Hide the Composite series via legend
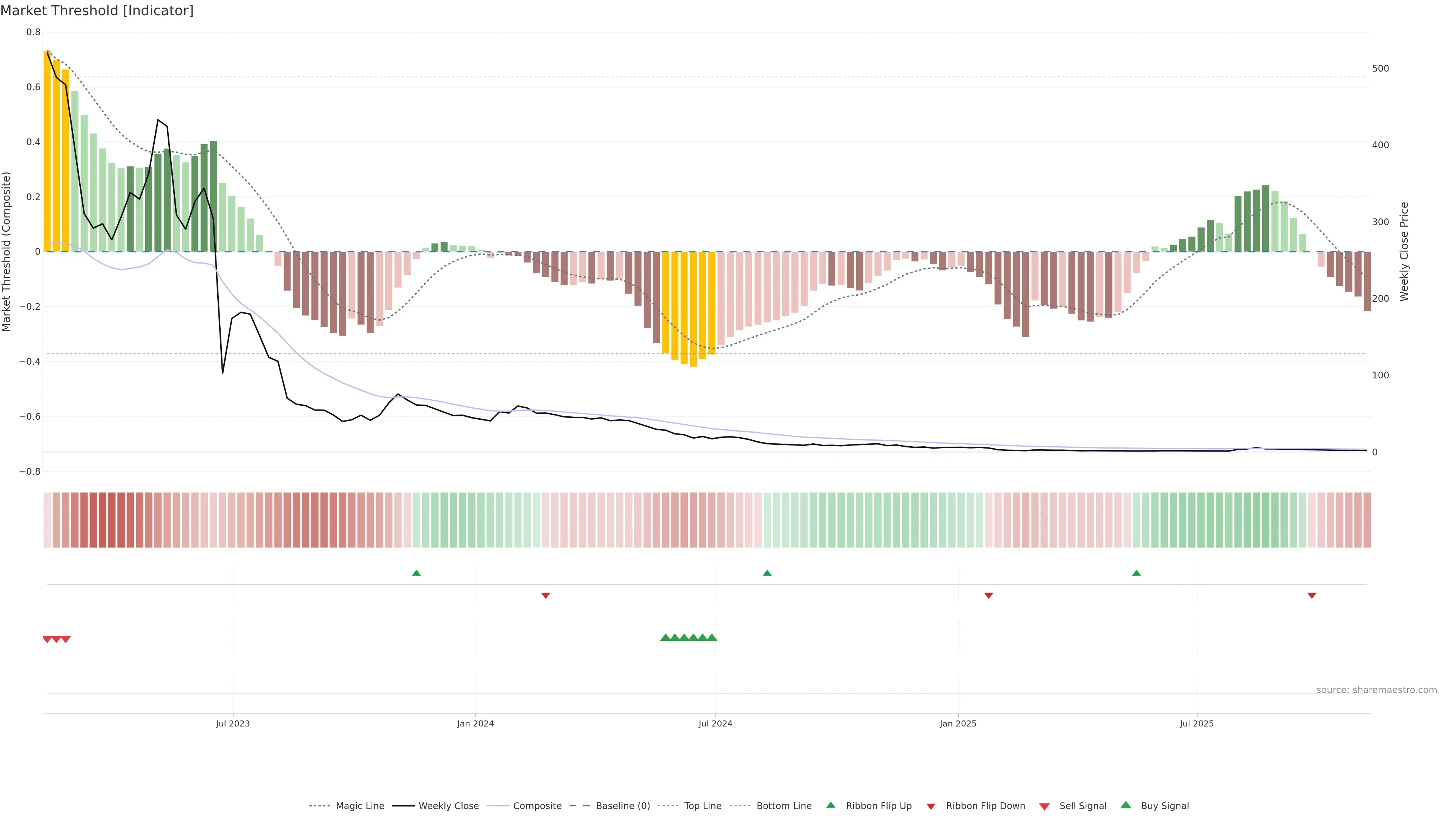Screen dimensions: 1456x819 (x=537, y=806)
